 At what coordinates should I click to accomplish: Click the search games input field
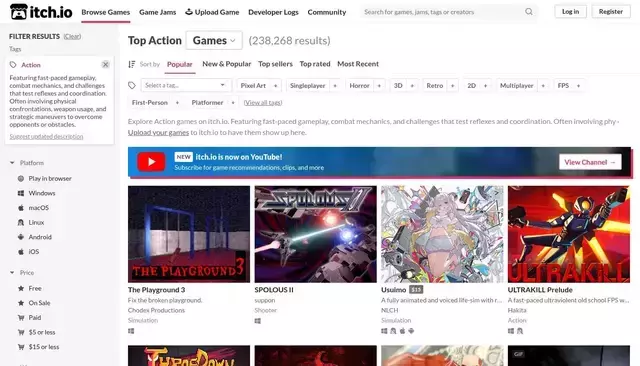tap(443, 12)
